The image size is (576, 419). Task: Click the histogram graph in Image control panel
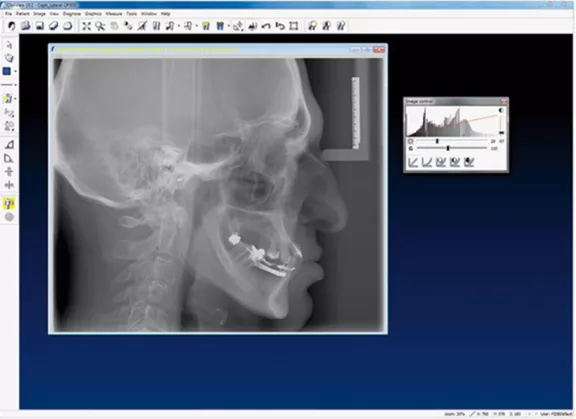click(x=451, y=122)
